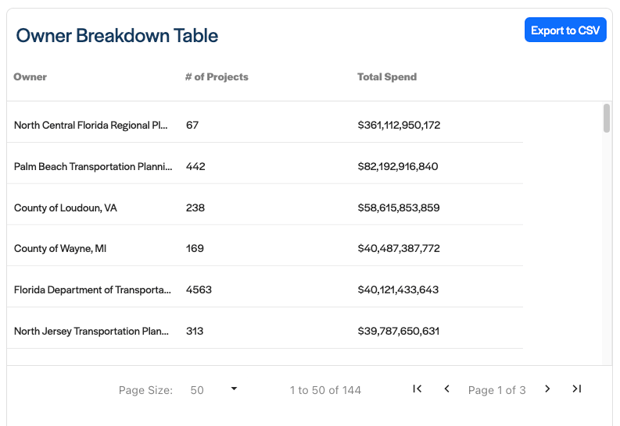This screenshot has height=426, width=620.
Task: Select the Florida Department of Transportation row
Action: coord(92,290)
